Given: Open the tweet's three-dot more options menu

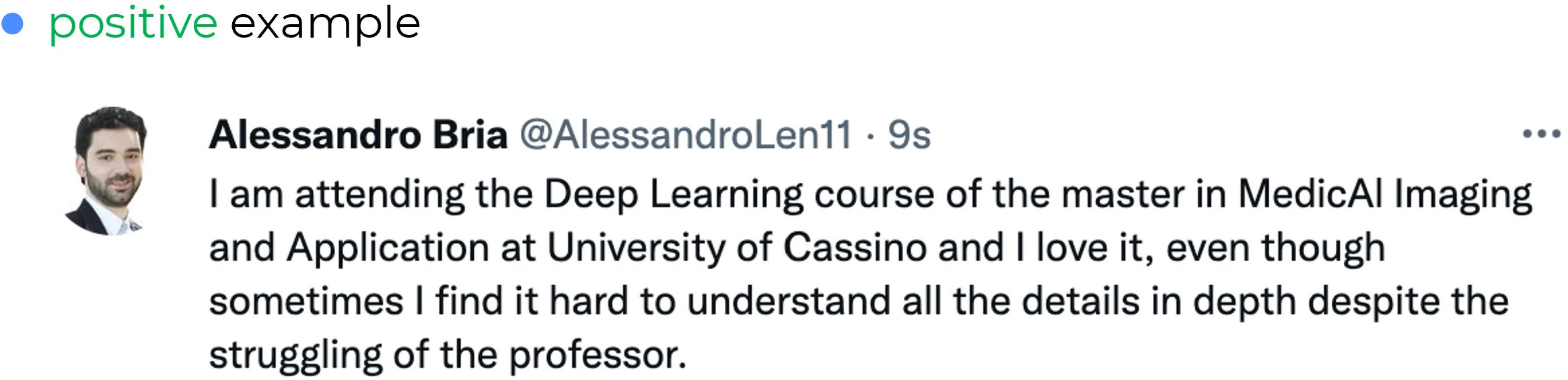Looking at the screenshot, I should pyautogui.click(x=1541, y=135).
